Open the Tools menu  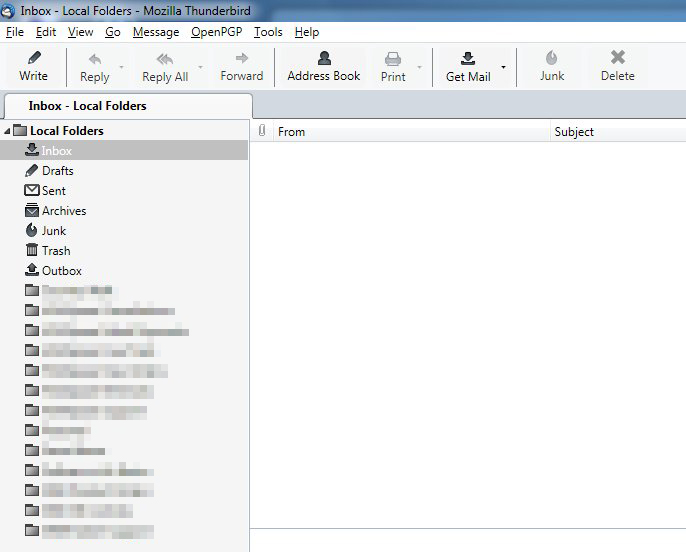[x=268, y=32]
